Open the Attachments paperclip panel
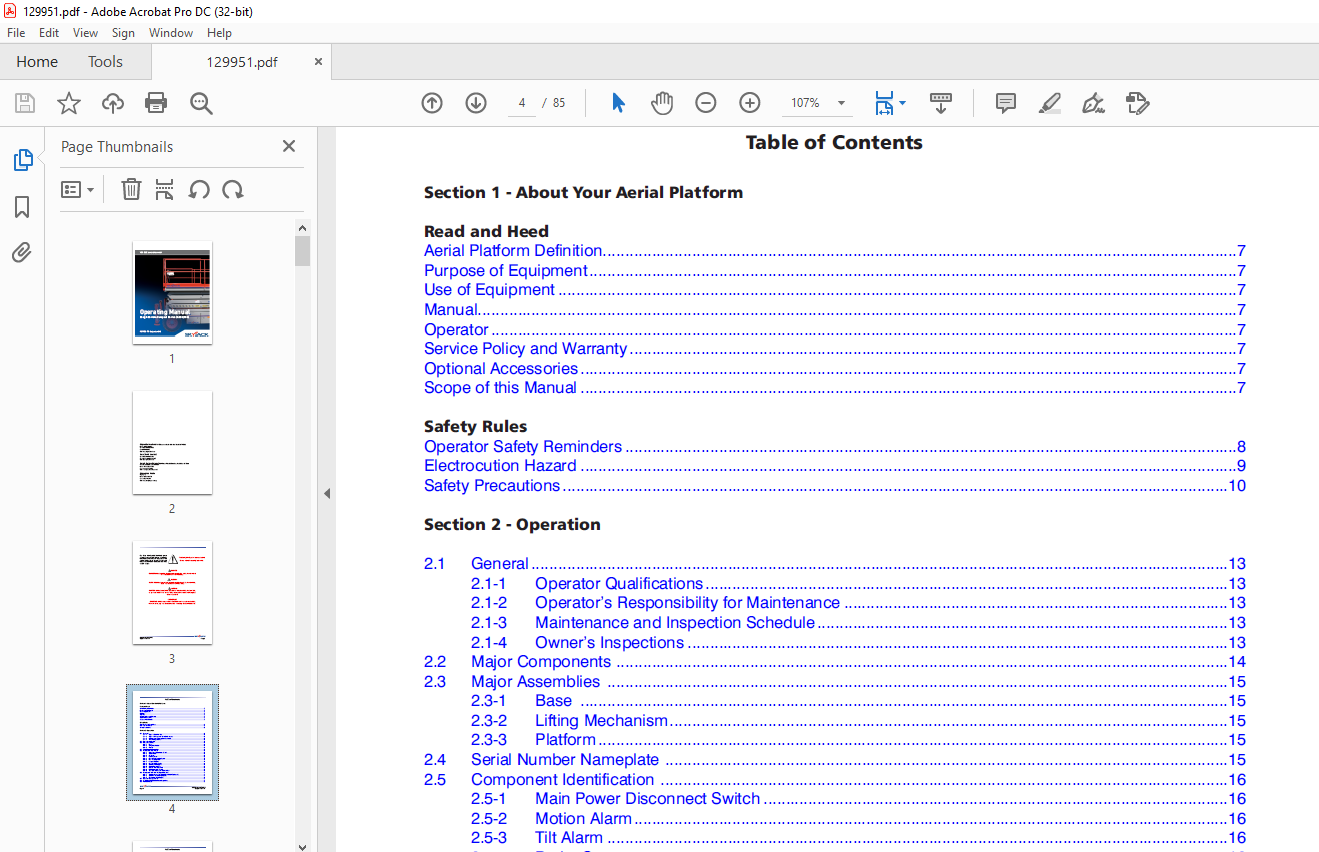Screen dimensions: 1319x852 (x=22, y=252)
